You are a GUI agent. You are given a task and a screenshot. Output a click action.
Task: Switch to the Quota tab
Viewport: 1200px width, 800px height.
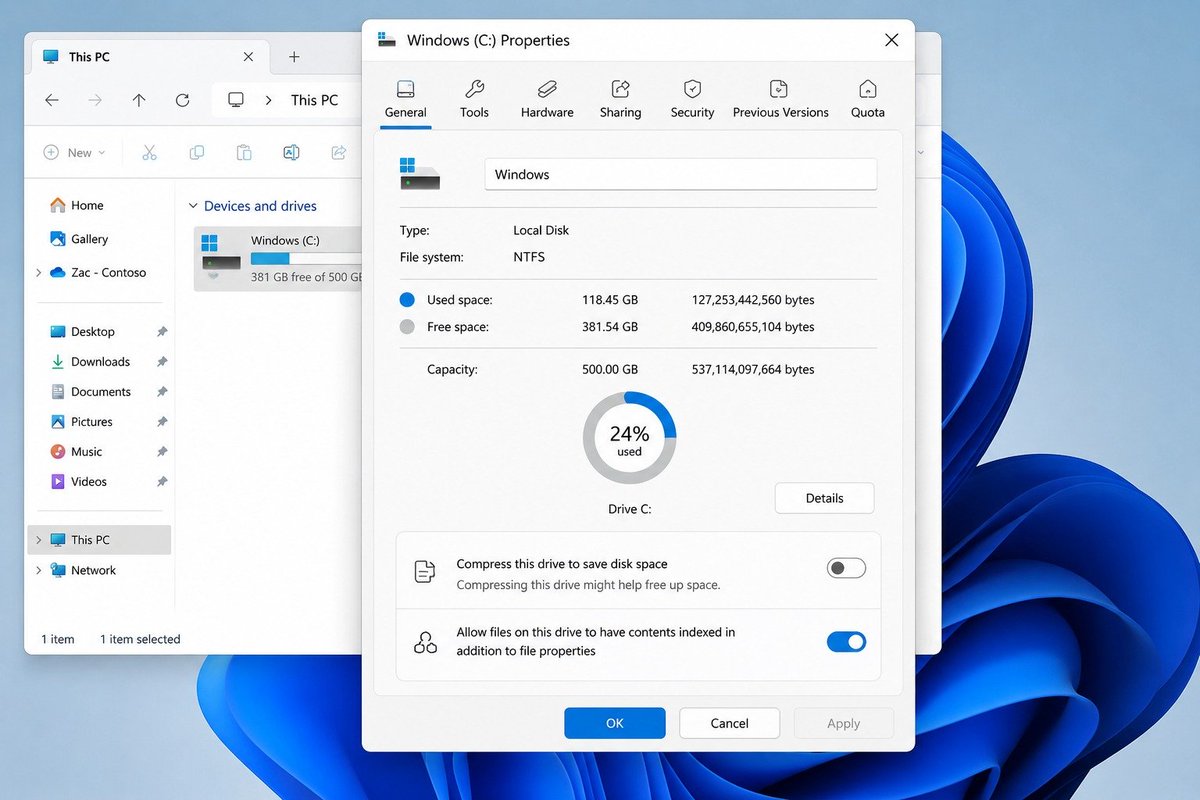[868, 99]
